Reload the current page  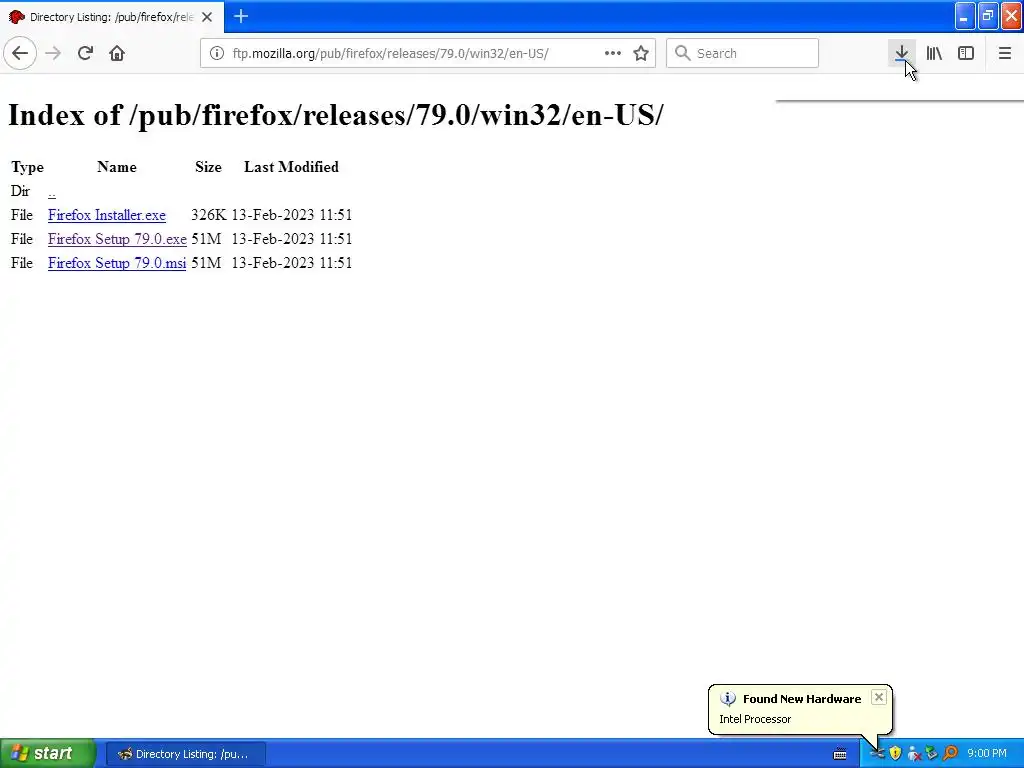coord(85,54)
